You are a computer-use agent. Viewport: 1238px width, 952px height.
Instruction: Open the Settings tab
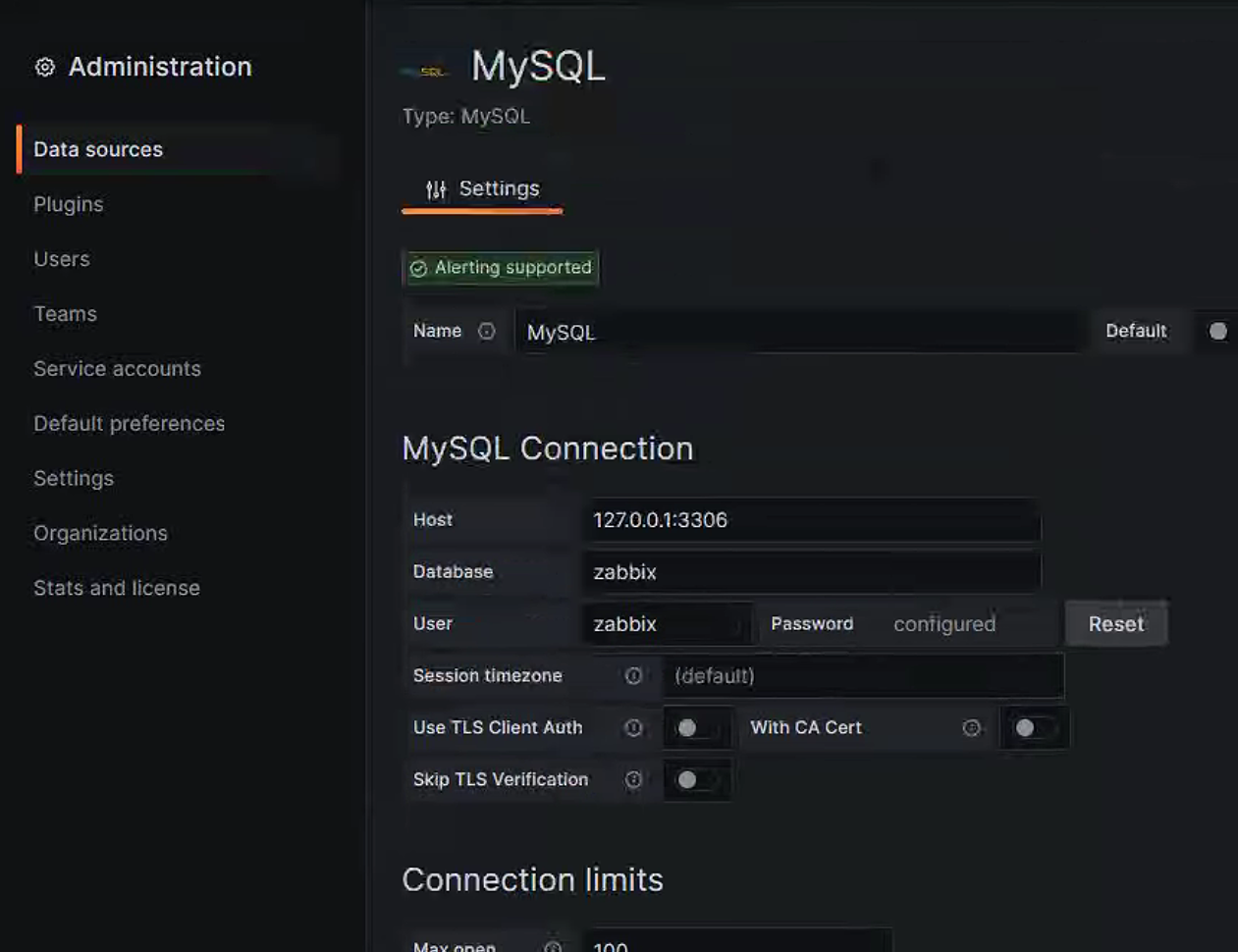pos(482,189)
